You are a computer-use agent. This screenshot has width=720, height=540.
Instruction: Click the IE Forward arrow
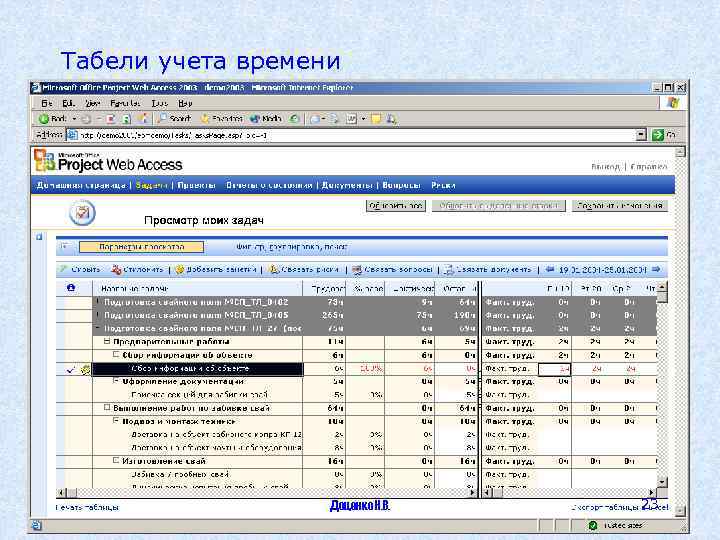tap(86, 119)
